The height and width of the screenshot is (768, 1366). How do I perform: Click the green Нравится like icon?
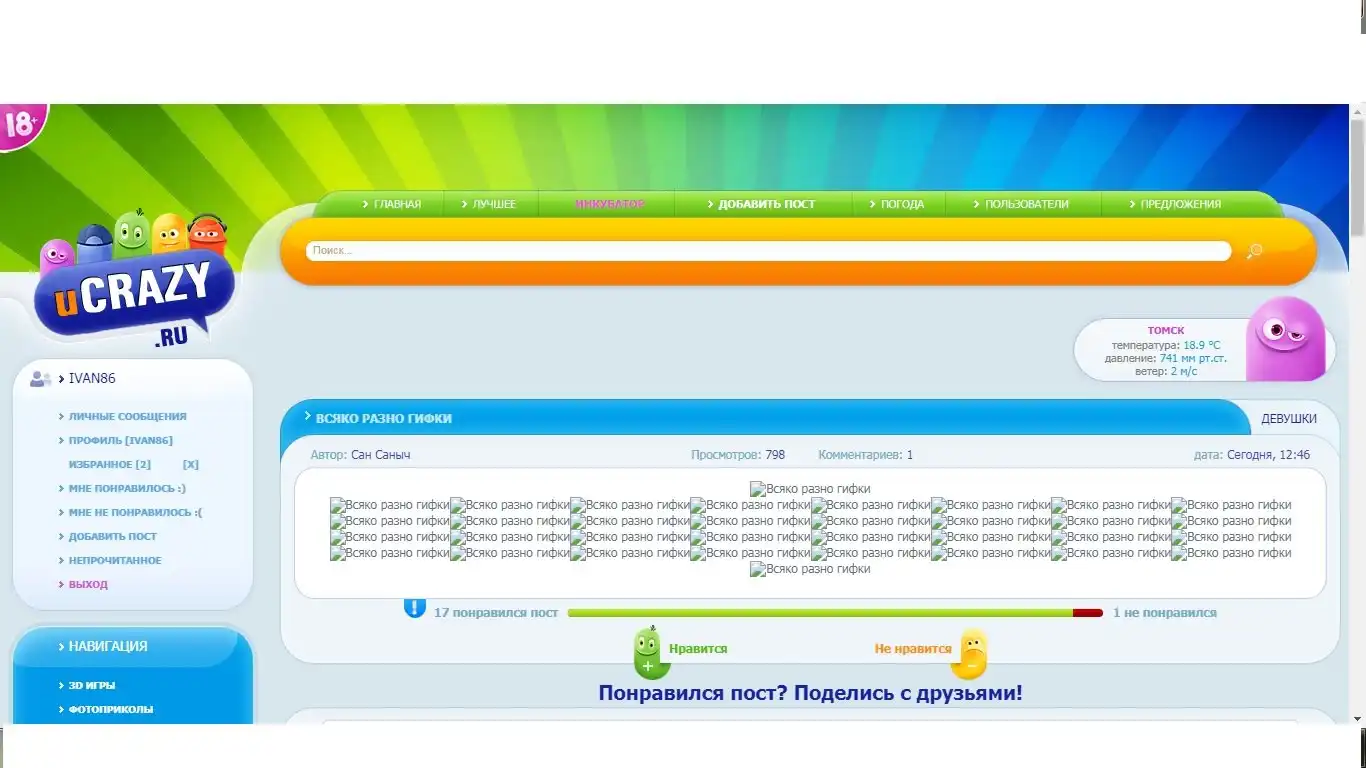click(650, 653)
